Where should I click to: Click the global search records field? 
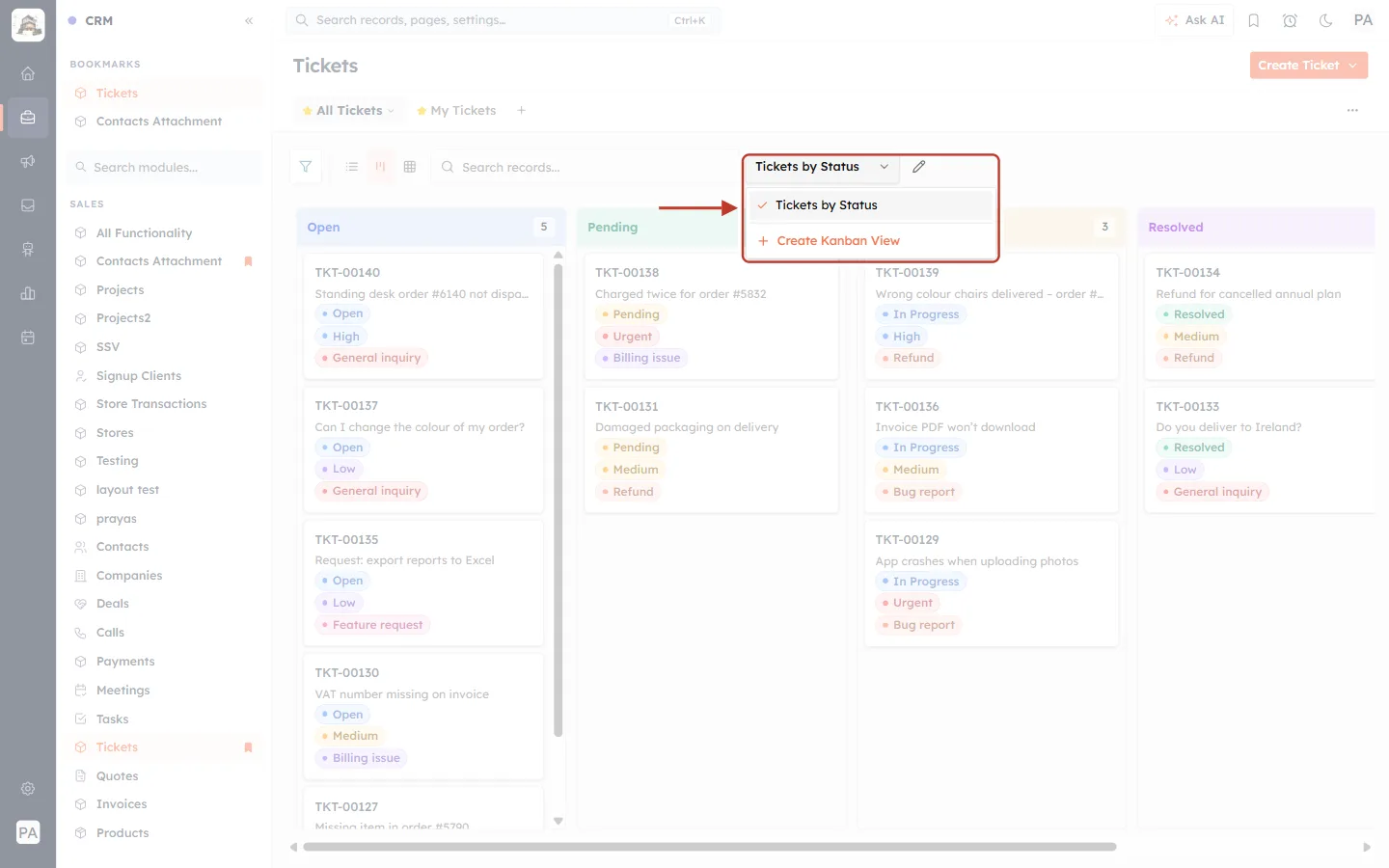pyautogui.click(x=503, y=20)
